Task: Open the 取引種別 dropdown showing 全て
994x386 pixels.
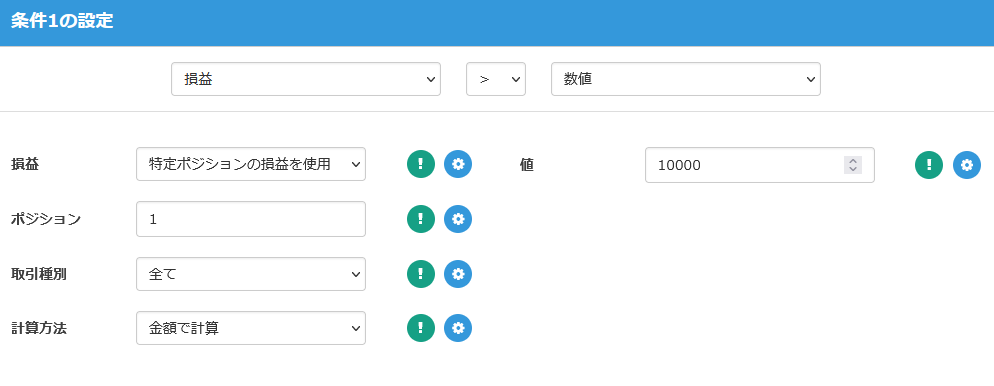Action: point(251,274)
